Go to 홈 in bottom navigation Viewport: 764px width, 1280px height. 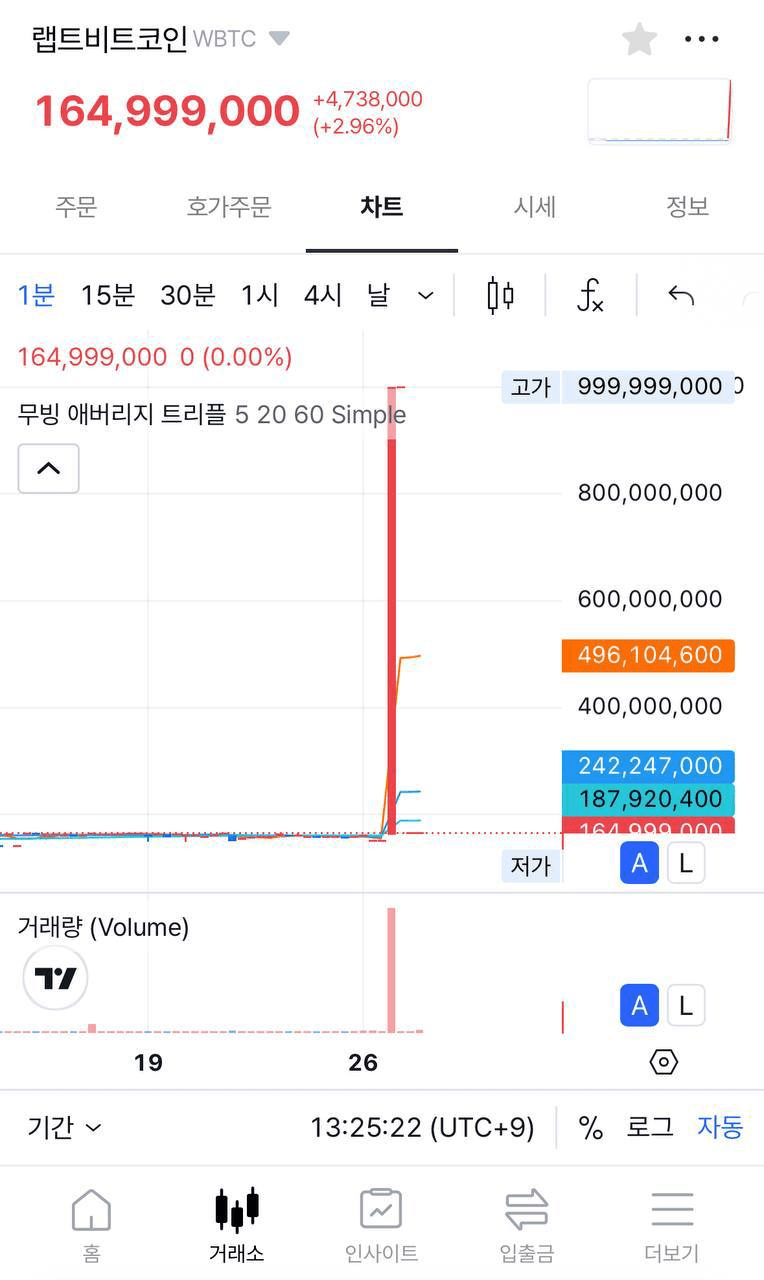point(91,1225)
